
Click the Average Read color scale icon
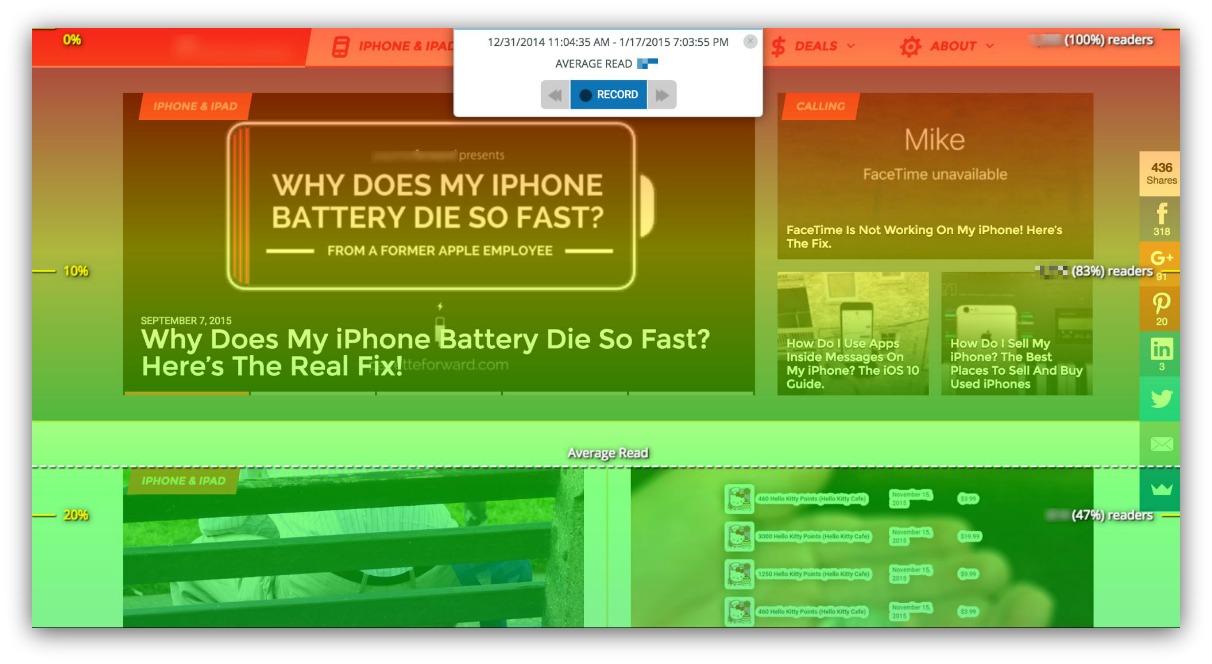648,64
